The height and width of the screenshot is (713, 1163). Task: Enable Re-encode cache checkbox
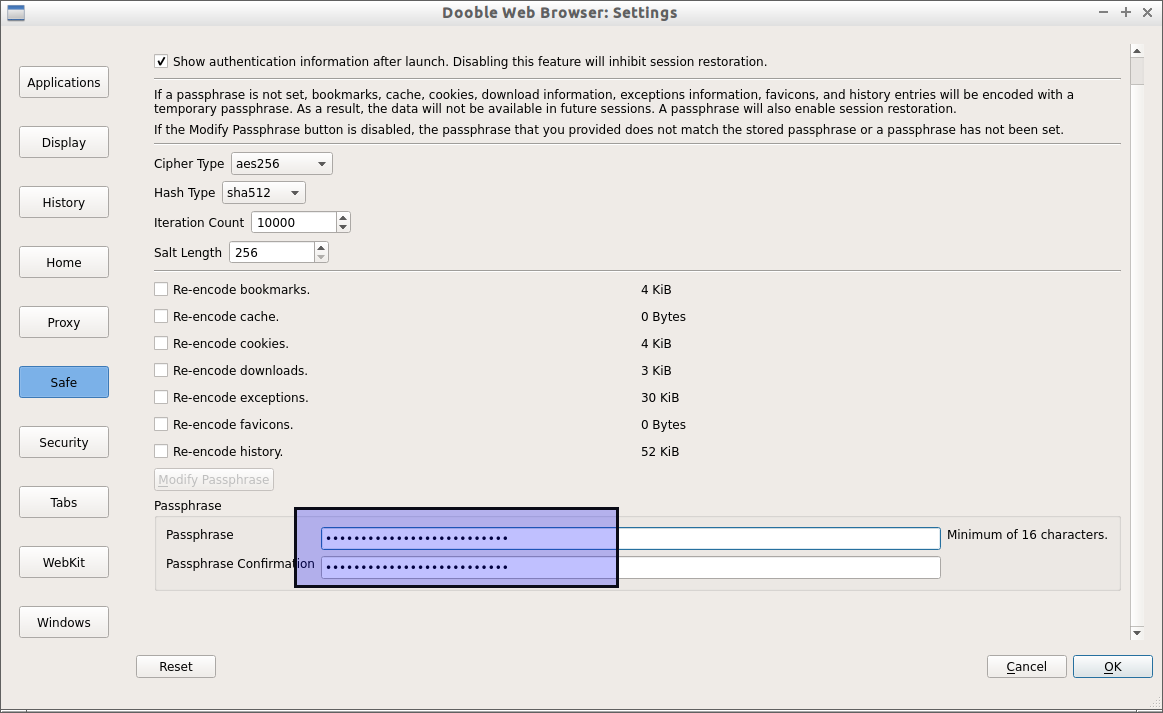[x=161, y=316]
